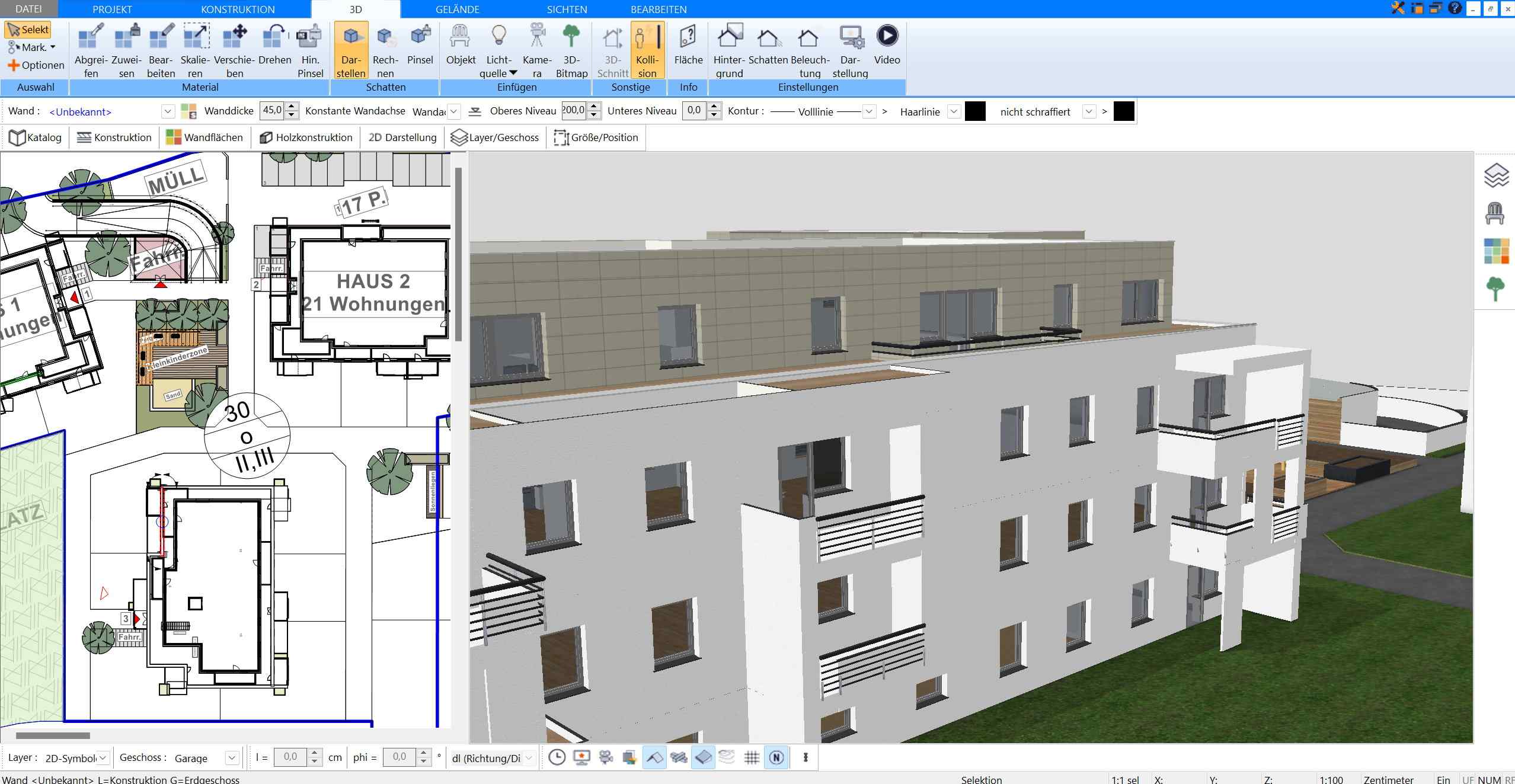Image resolution: width=1515 pixels, height=784 pixels.
Task: Expand the Lichtquelle dropdown arrow
Action: point(513,73)
